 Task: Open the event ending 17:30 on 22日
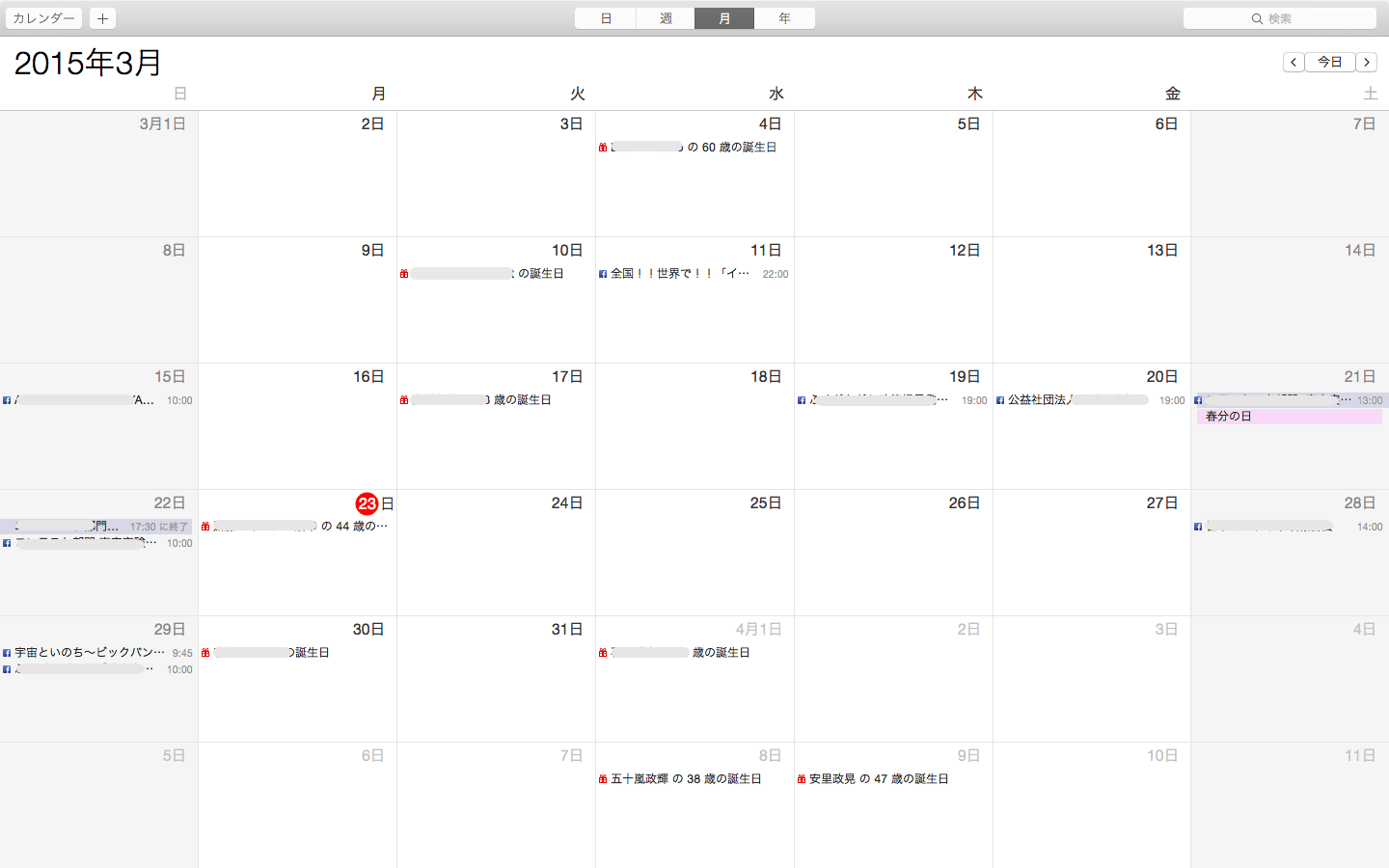click(96, 527)
